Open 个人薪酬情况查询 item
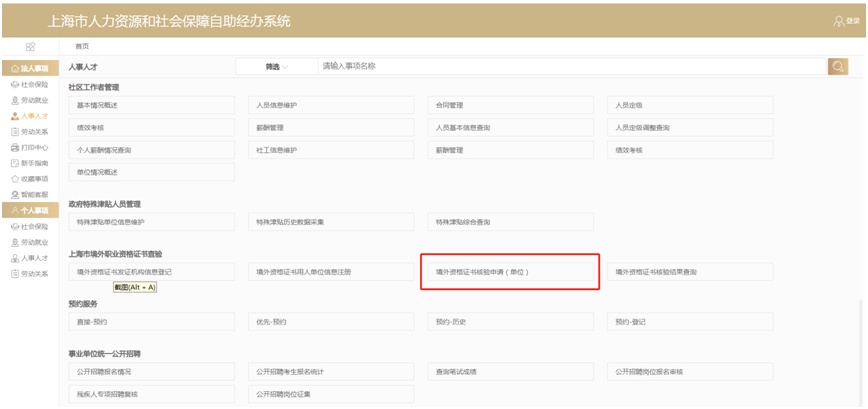 (x=152, y=150)
